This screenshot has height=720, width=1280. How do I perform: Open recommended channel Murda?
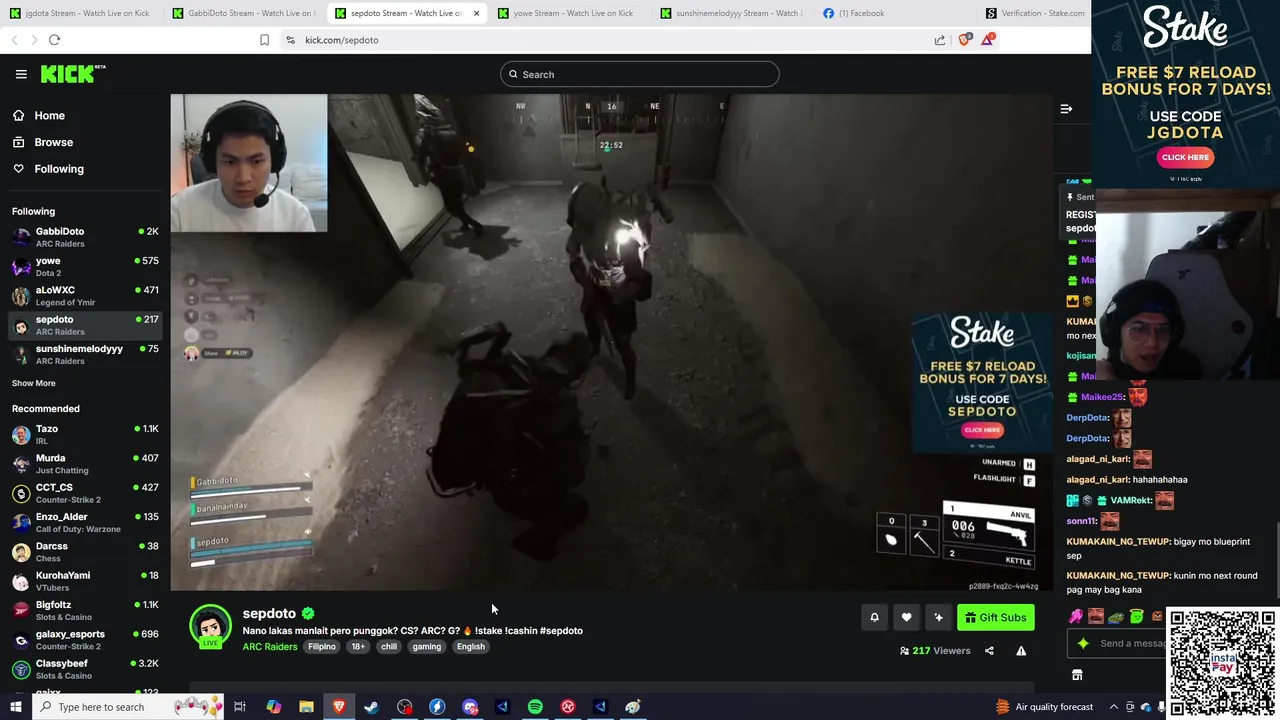[85, 463]
